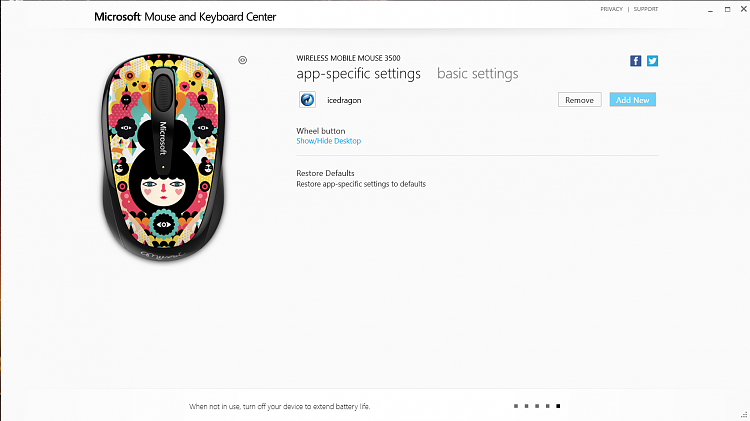Select the first tip pagination dot

tap(516, 406)
